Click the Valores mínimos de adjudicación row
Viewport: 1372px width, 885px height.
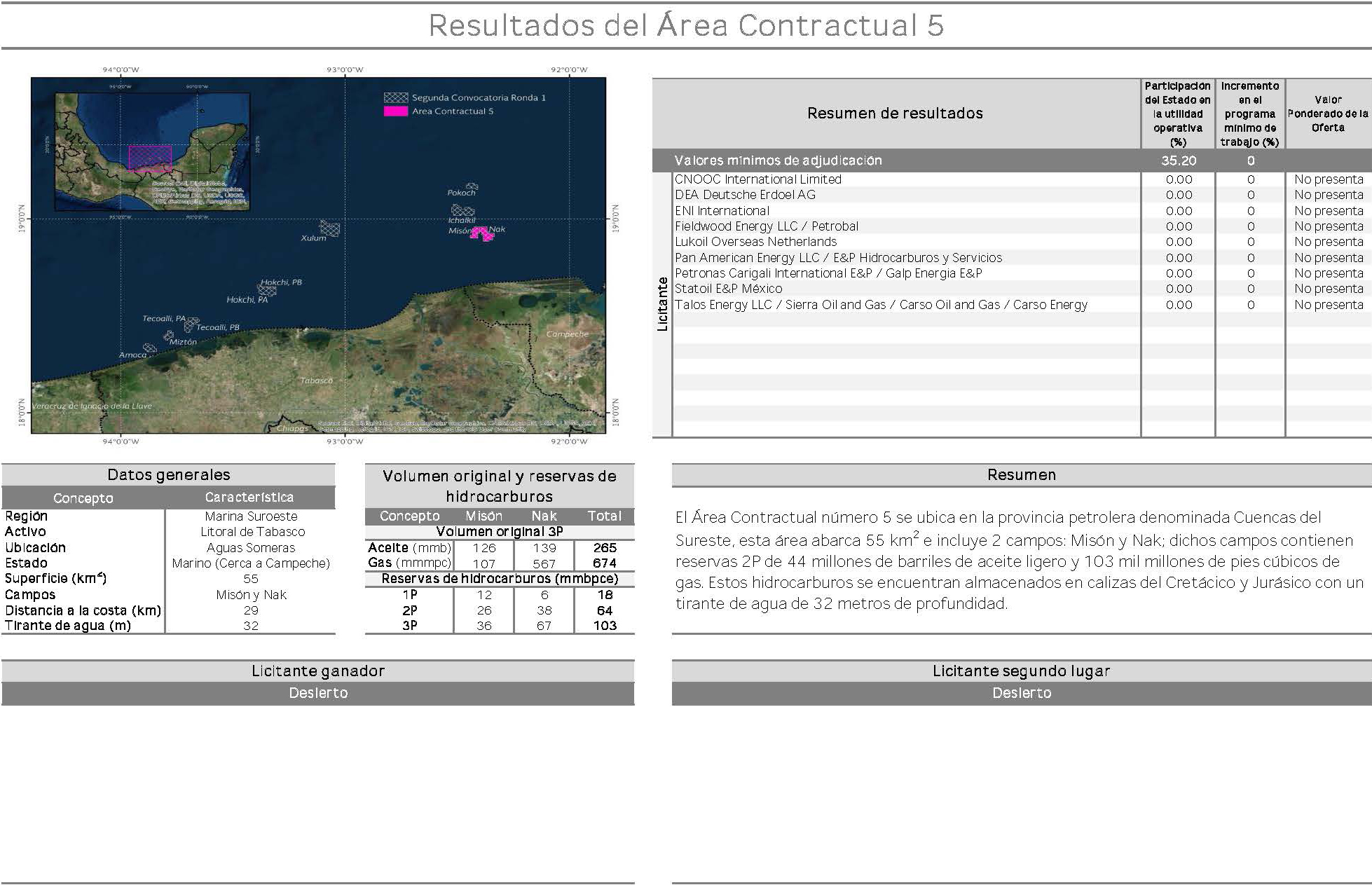click(778, 160)
